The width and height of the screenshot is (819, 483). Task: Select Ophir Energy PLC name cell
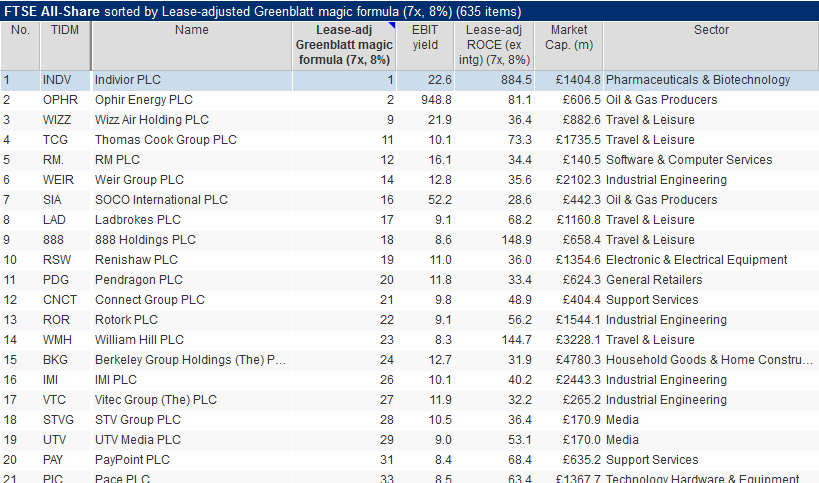pos(144,100)
